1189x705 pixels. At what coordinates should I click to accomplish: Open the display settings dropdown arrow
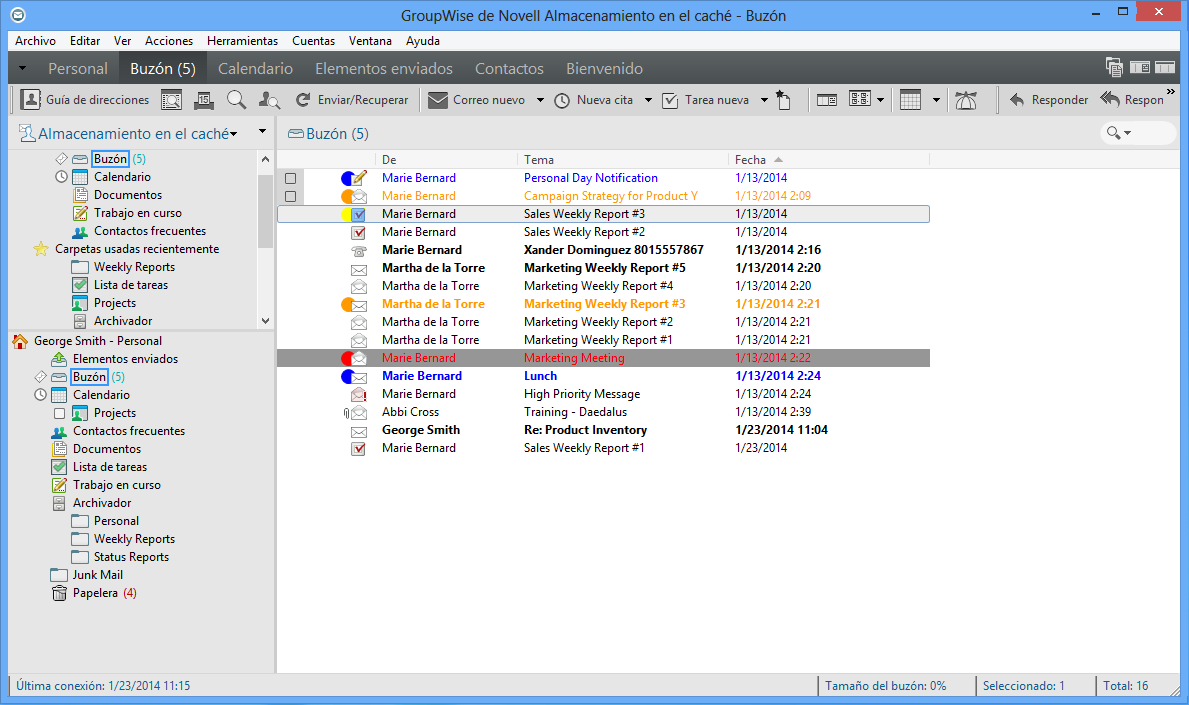(x=880, y=100)
